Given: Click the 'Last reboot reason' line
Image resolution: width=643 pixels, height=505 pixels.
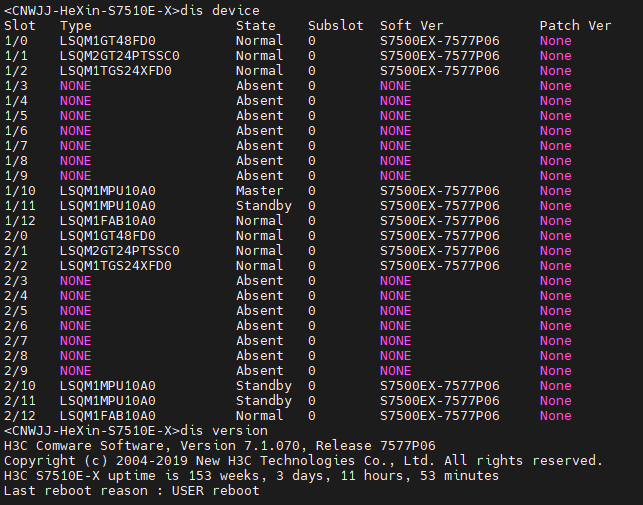Looking at the screenshot, I should 132,491.
